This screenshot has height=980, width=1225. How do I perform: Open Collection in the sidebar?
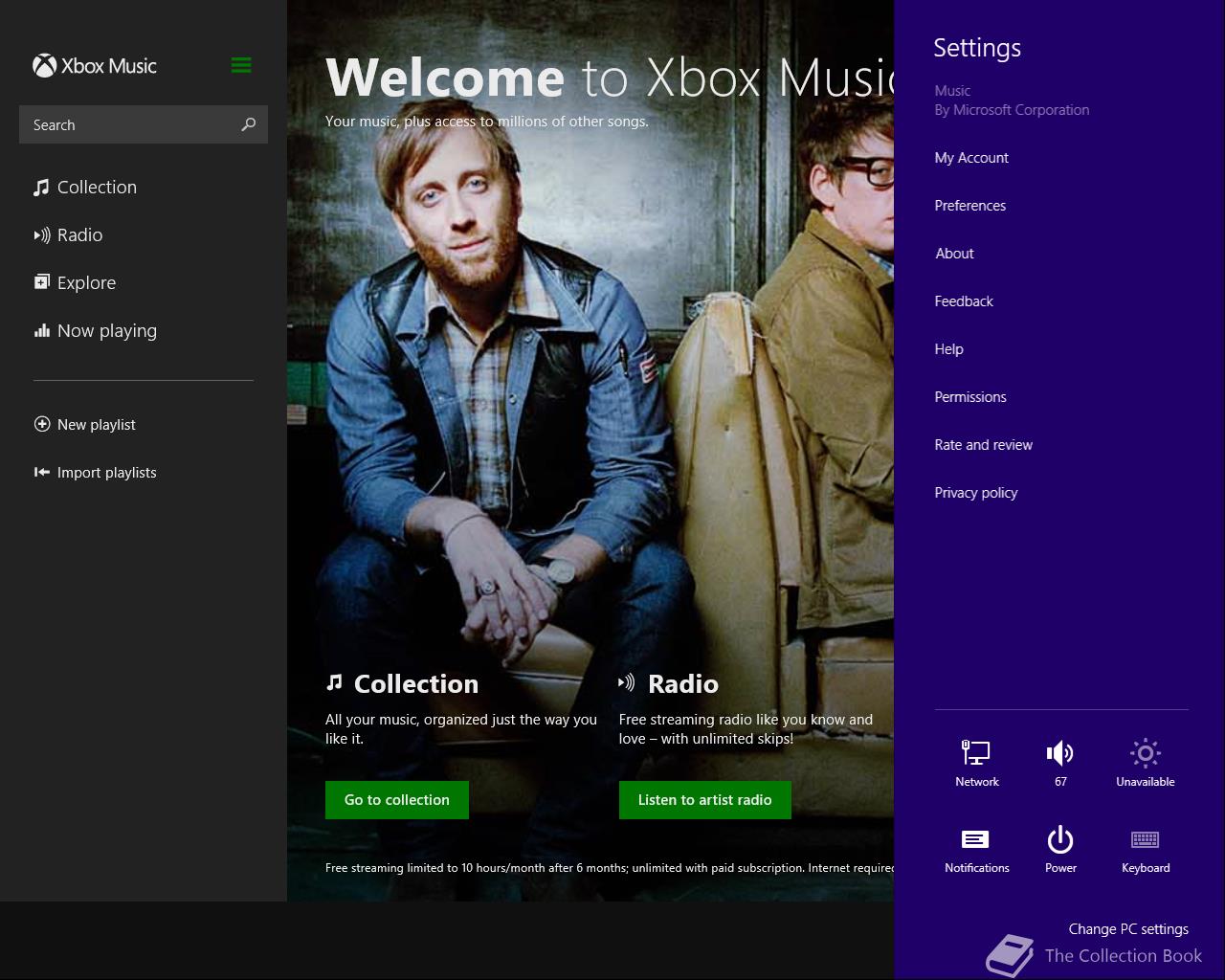97,187
